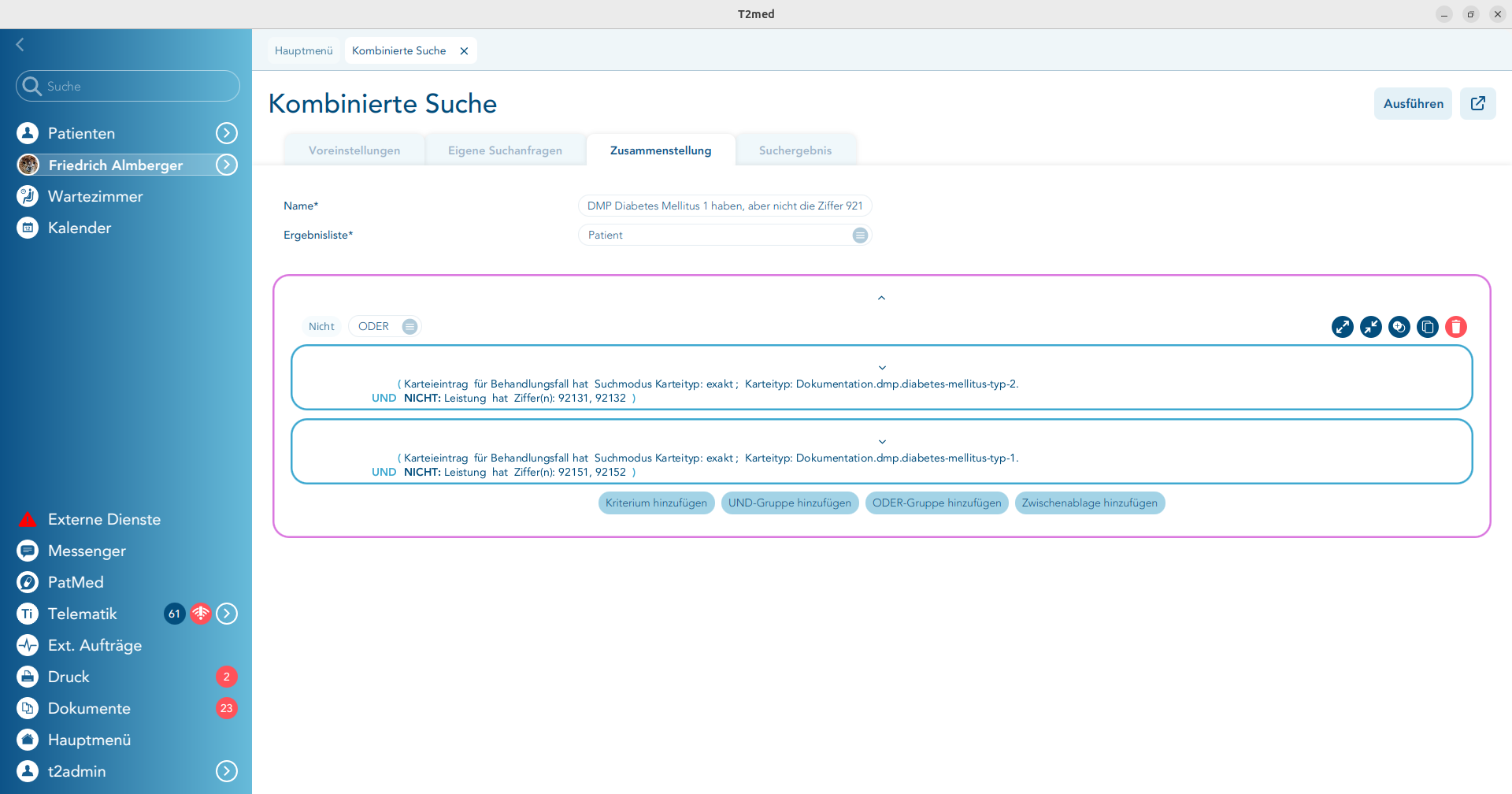Expand the t2admin submenu arrow

[227, 771]
